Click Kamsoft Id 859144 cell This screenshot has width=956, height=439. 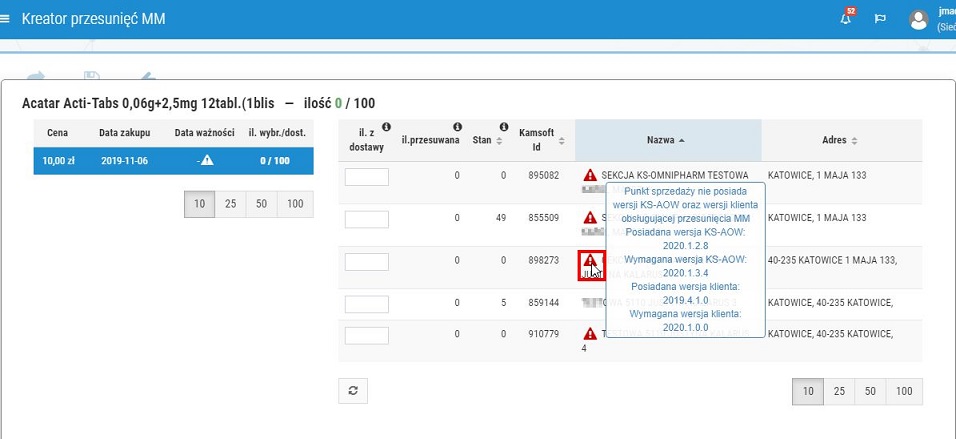(543, 302)
